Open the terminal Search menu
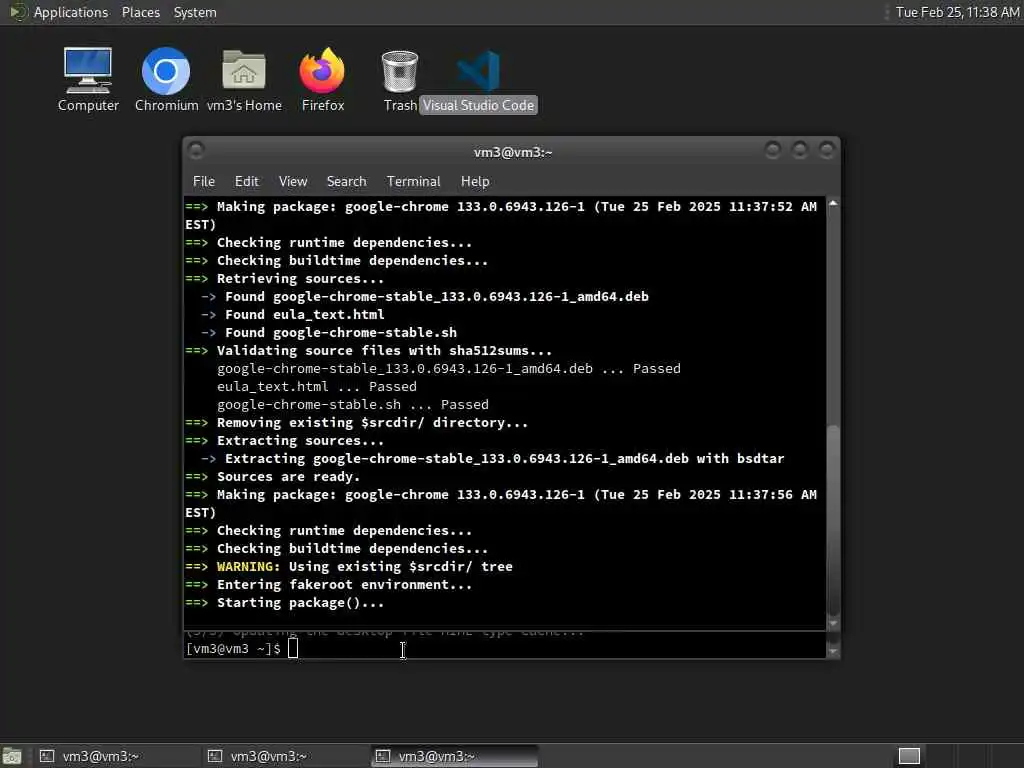 [x=346, y=182]
